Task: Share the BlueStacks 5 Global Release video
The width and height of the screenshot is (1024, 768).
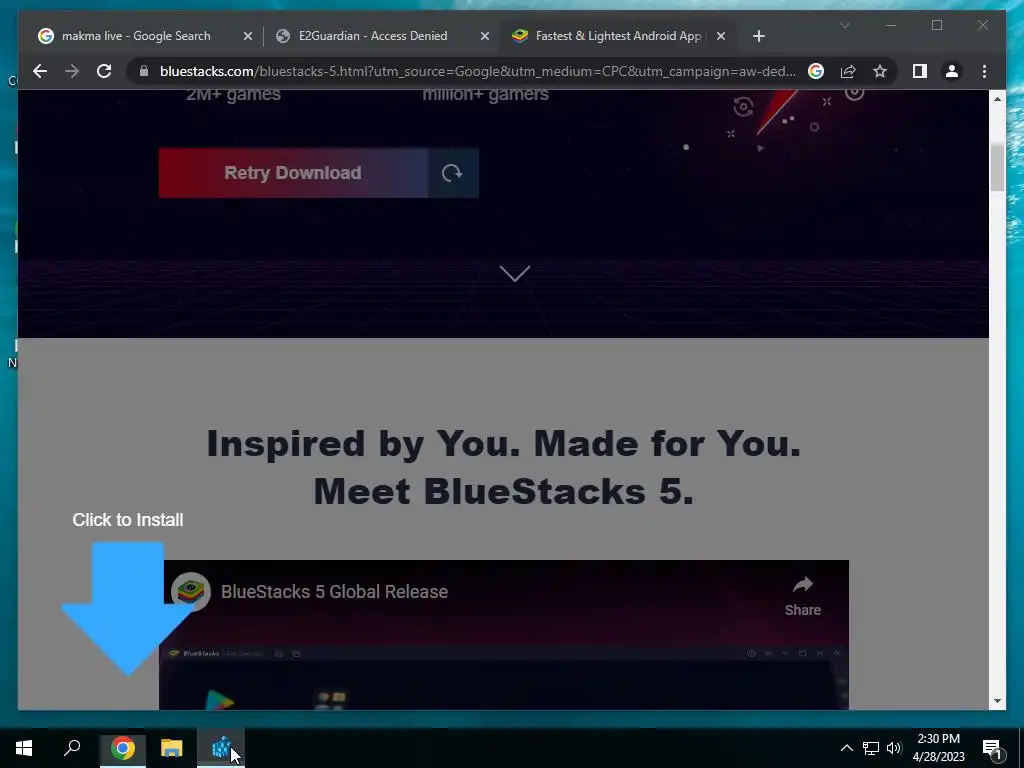Action: 803,597
